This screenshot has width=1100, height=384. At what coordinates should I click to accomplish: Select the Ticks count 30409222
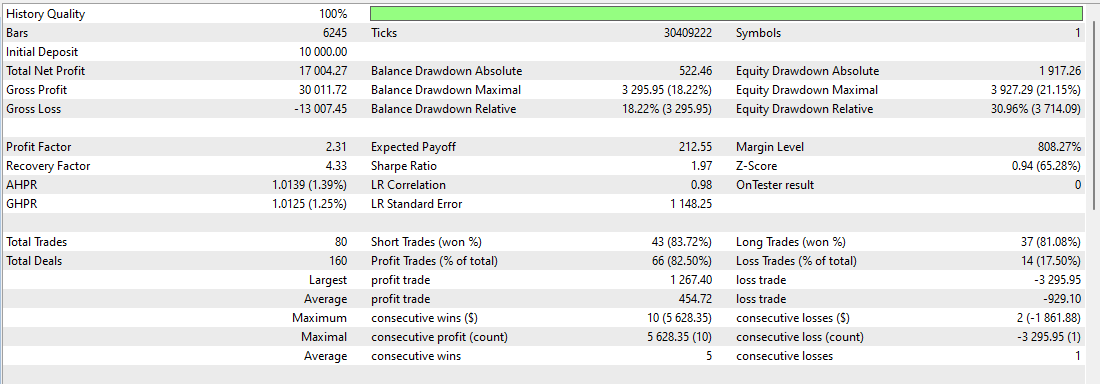pyautogui.click(x=688, y=33)
